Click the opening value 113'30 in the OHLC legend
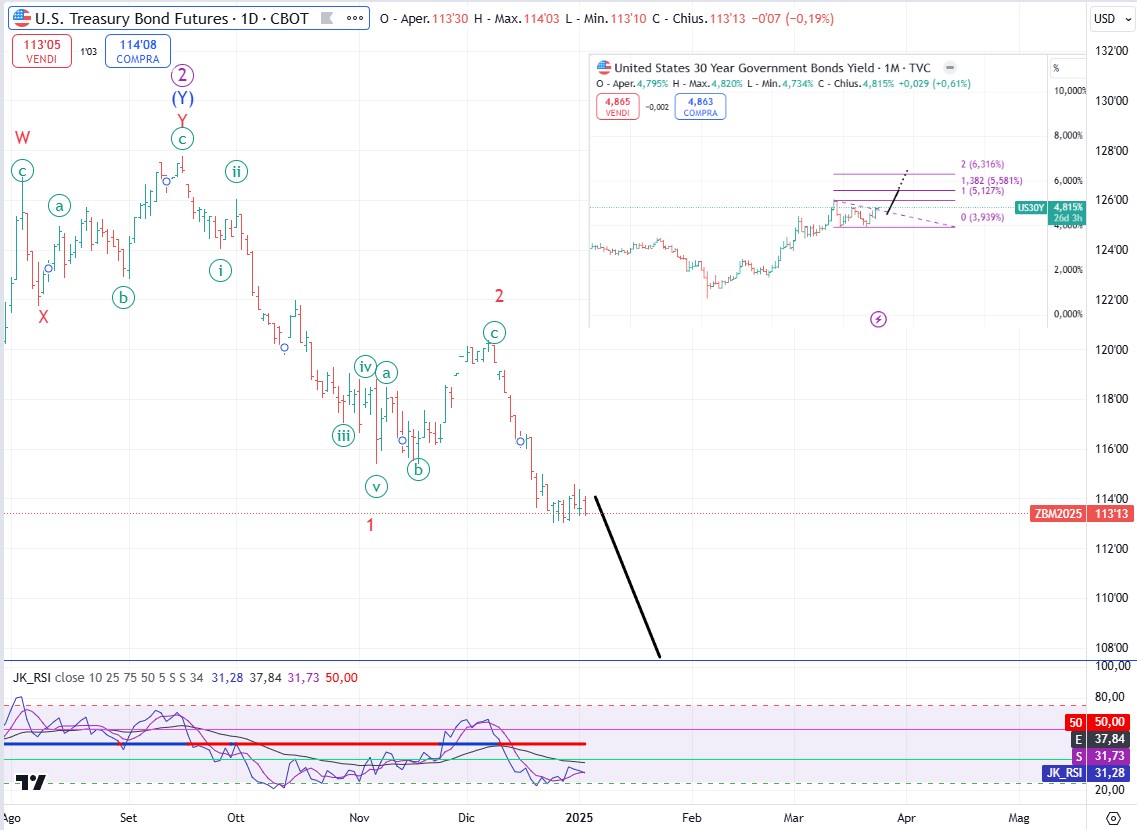The height and width of the screenshot is (830, 1137). (x=450, y=18)
